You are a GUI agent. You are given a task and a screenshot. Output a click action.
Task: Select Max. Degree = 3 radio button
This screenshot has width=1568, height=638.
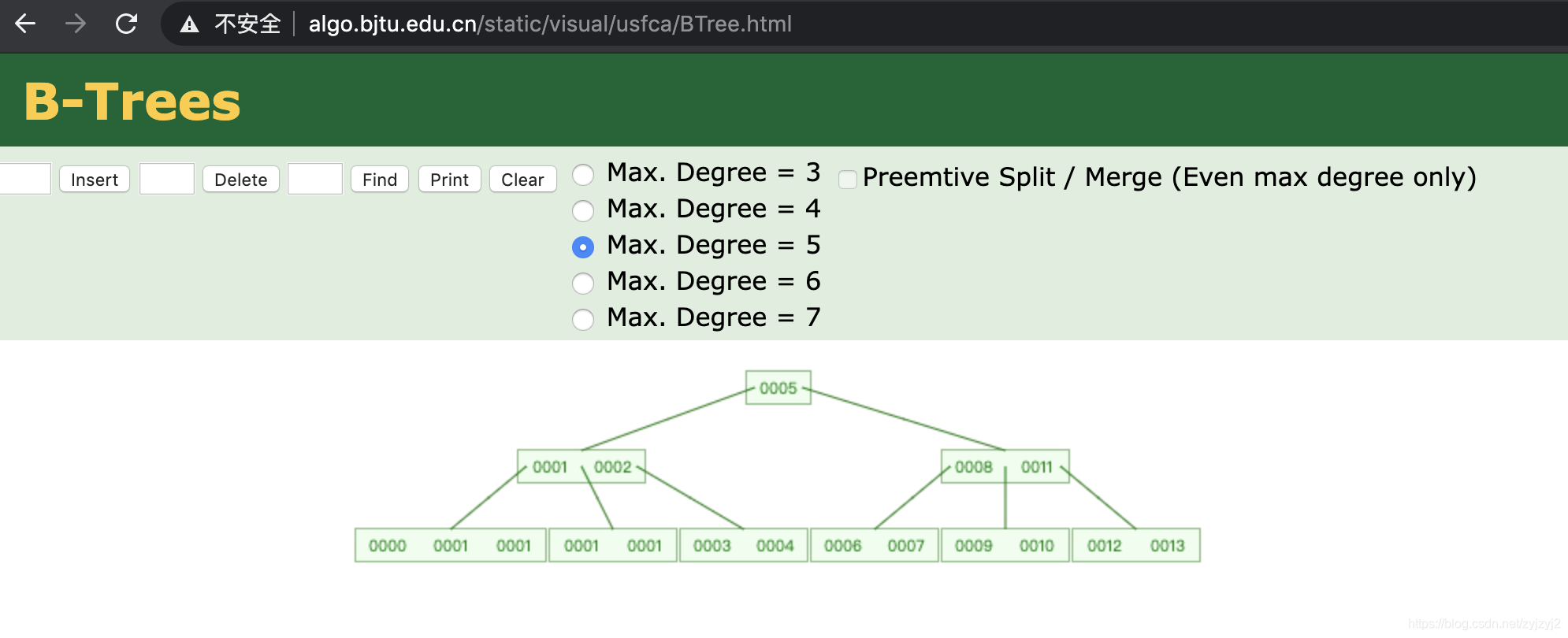583,174
